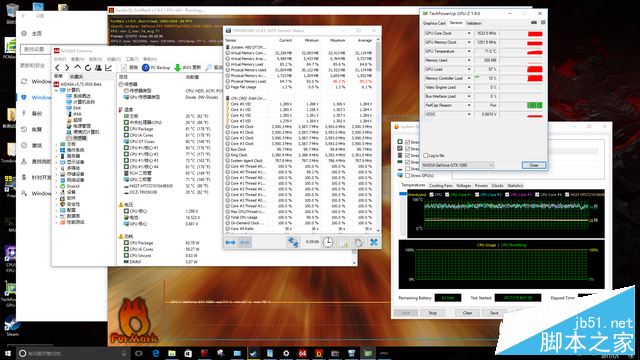Toggle CPU legend checkbox in temperature graph
Image resolution: width=640 pixels, height=360 pixels.
(432, 195)
